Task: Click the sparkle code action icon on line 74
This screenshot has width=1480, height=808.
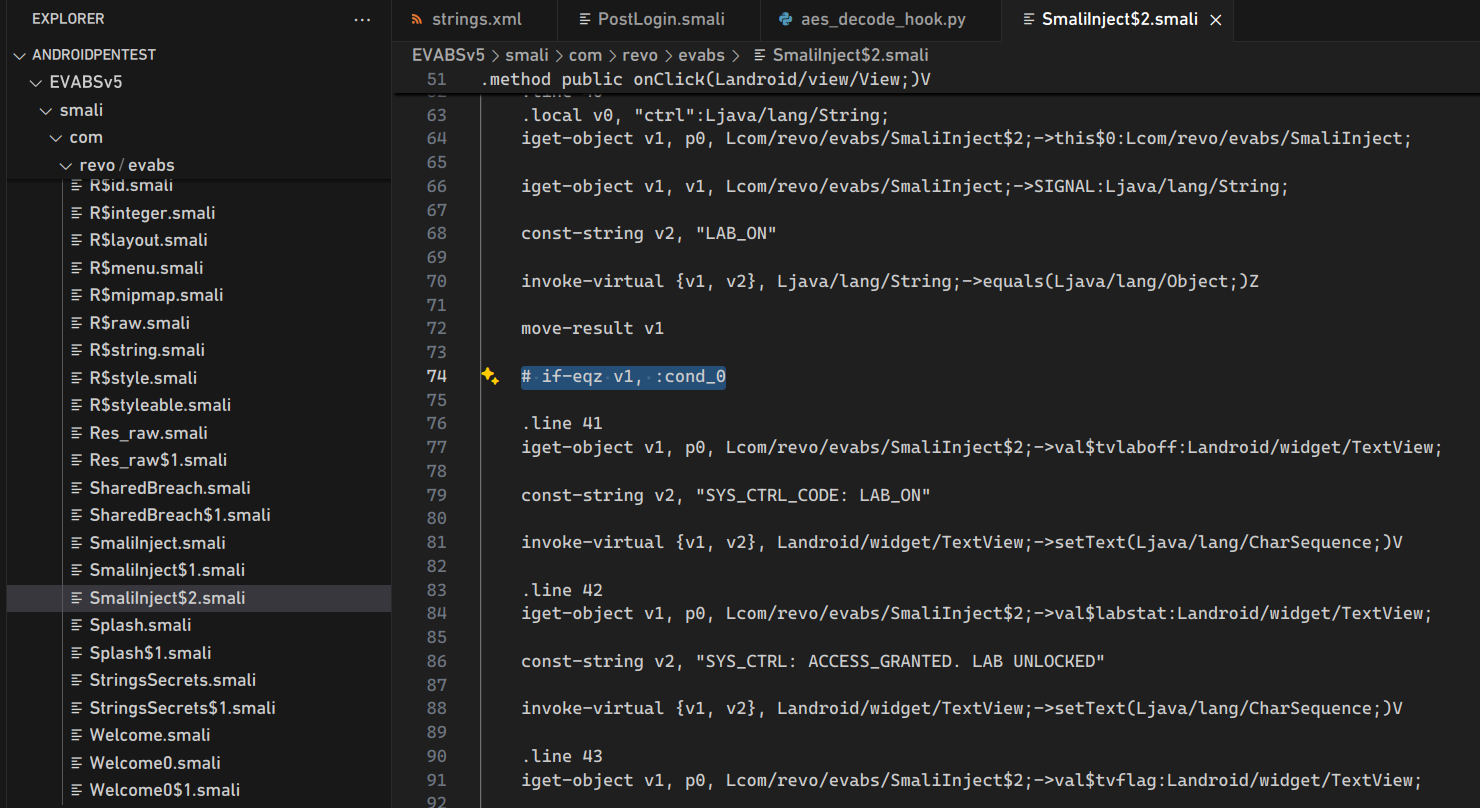Action: [x=490, y=376]
